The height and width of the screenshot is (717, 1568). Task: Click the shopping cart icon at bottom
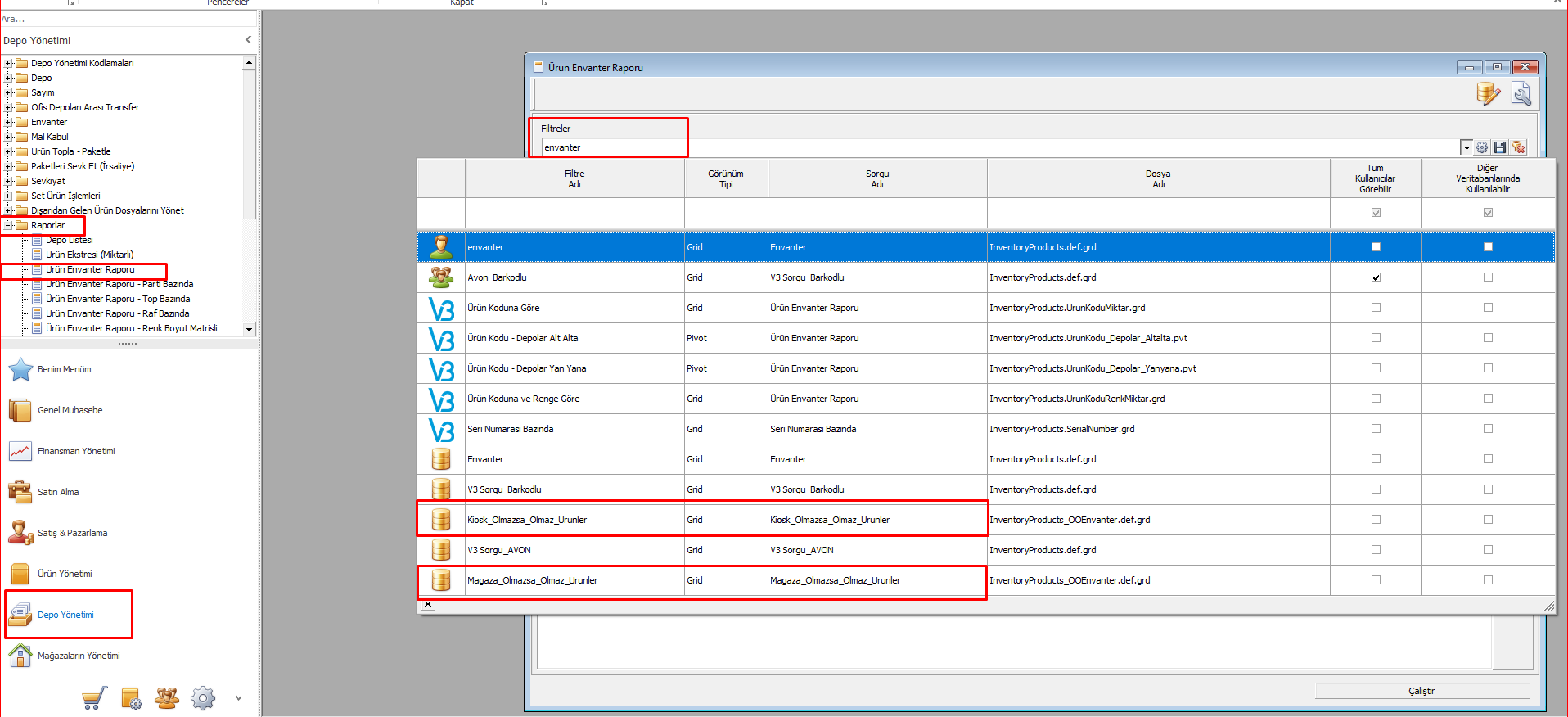tap(95, 698)
